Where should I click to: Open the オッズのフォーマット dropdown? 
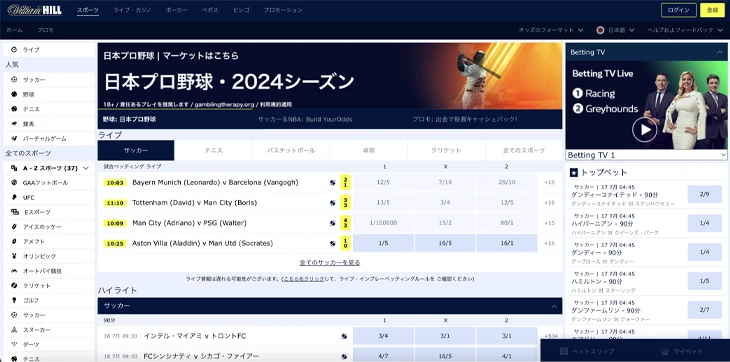point(551,30)
